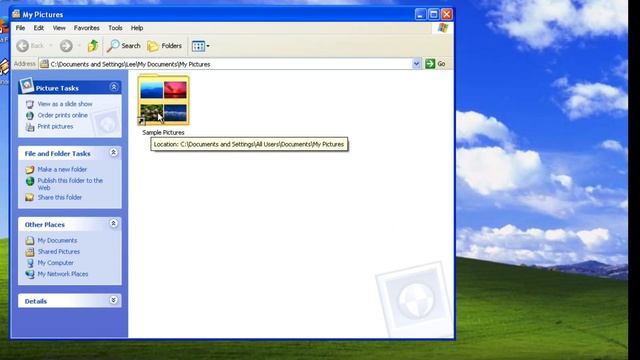Open the Favorites menu
Viewport: 640px width, 360px height.
[87, 28]
